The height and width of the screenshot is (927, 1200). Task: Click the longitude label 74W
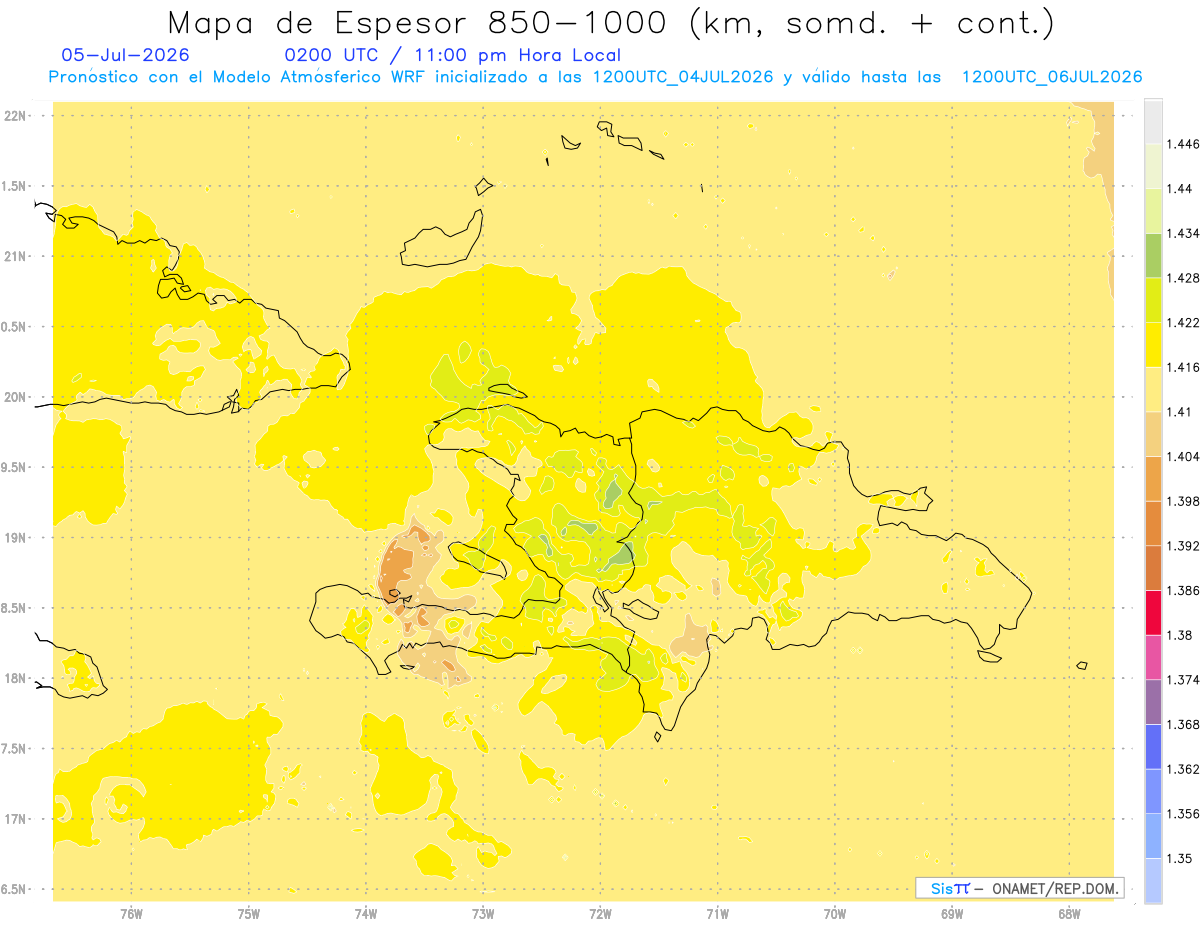(x=366, y=913)
